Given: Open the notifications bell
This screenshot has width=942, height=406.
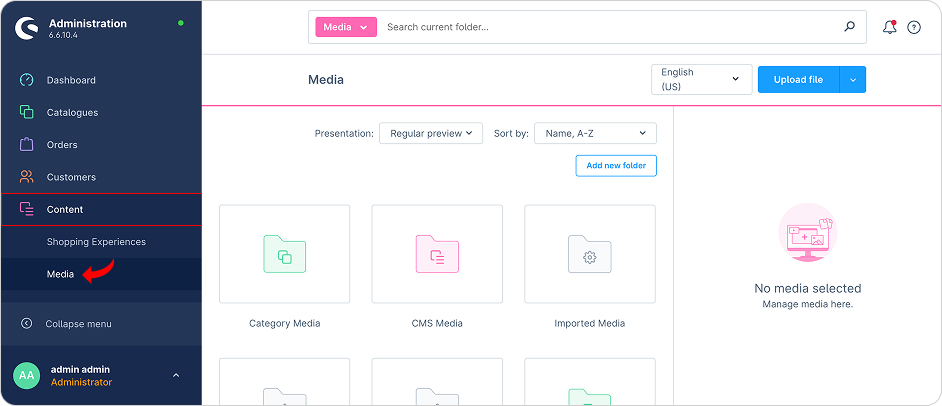Looking at the screenshot, I should [x=889, y=27].
